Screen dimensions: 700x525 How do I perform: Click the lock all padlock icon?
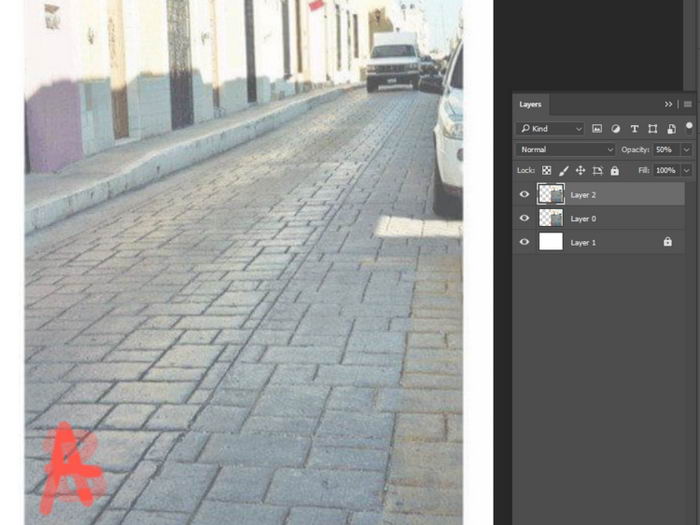click(614, 171)
